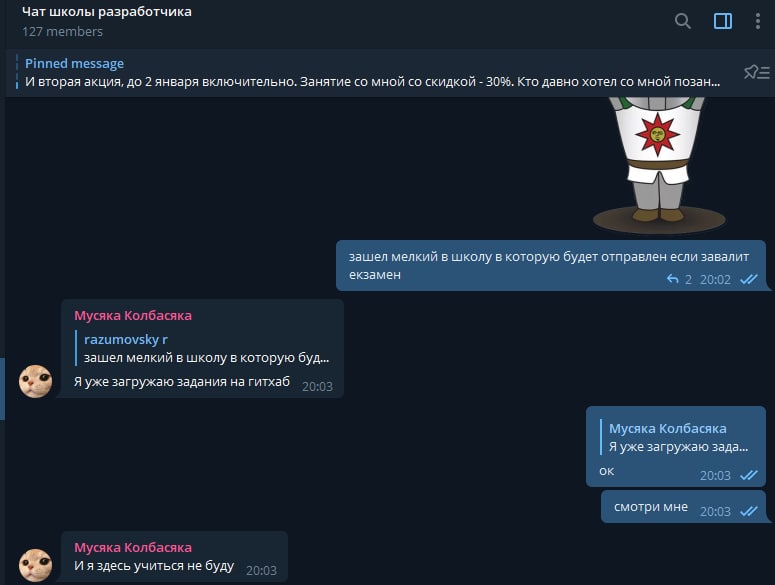The width and height of the screenshot is (775, 585).
Task: Open search in this chat
Action: pos(683,21)
